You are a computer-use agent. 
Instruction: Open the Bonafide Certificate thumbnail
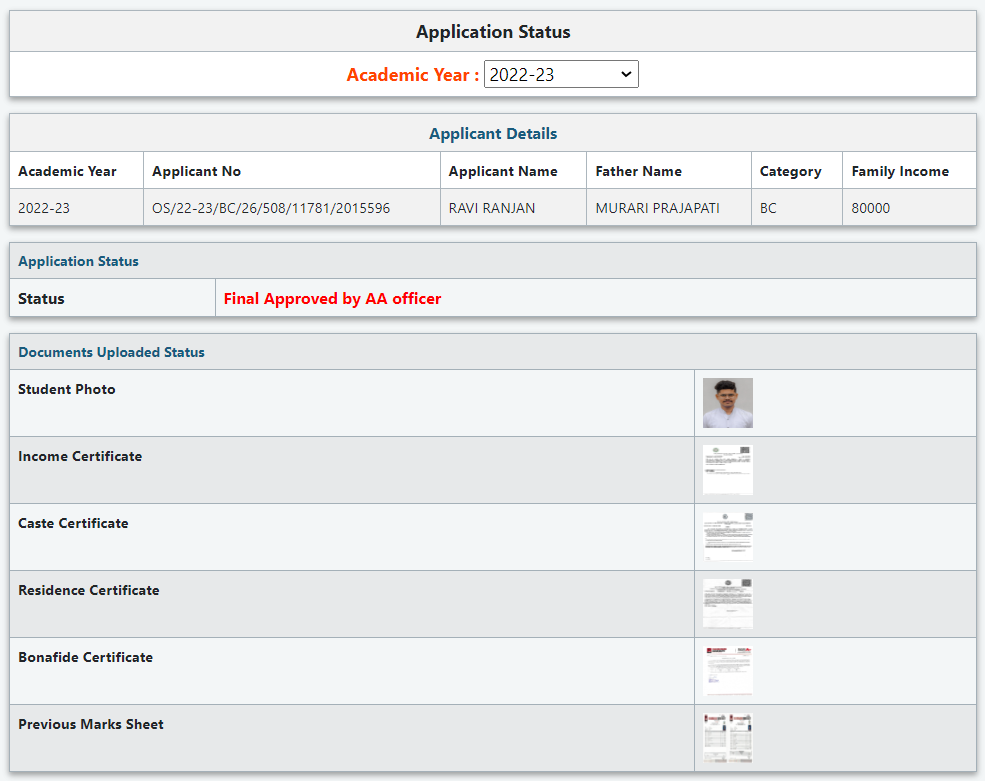tap(727, 671)
